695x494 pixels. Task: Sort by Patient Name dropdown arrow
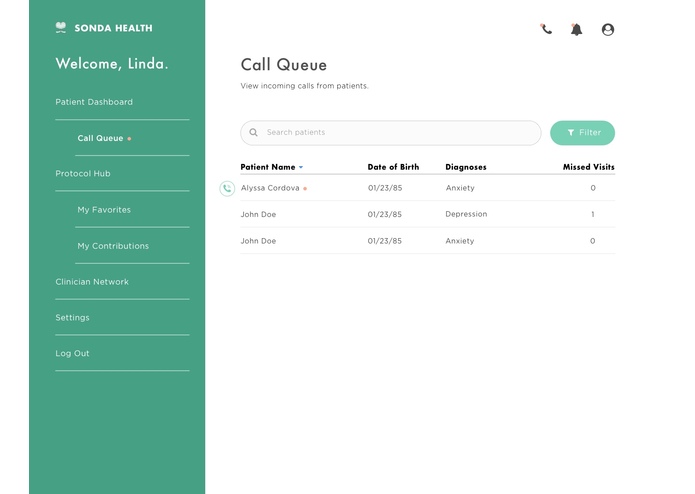(301, 167)
